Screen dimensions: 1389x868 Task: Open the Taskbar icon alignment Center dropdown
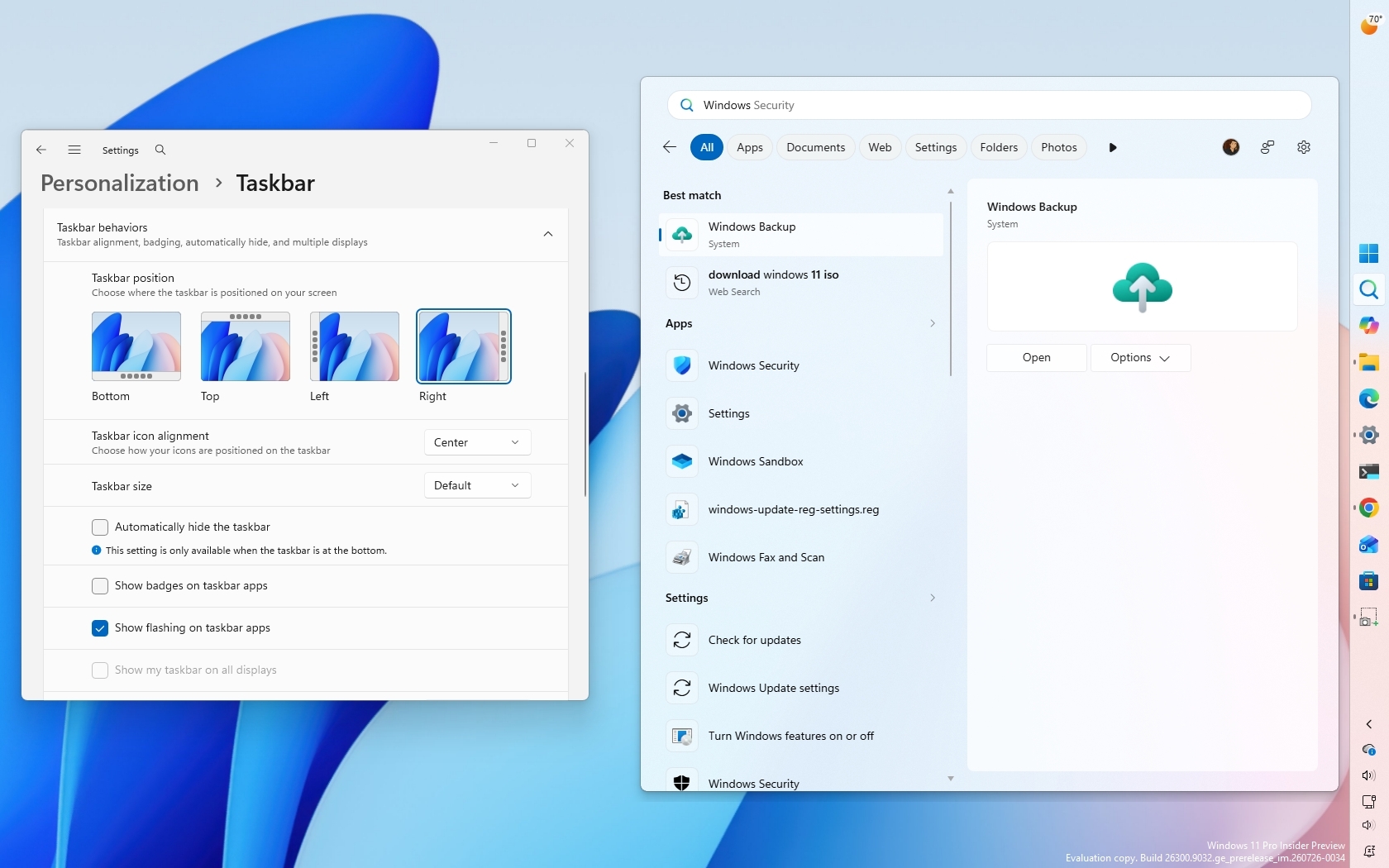[x=477, y=442]
